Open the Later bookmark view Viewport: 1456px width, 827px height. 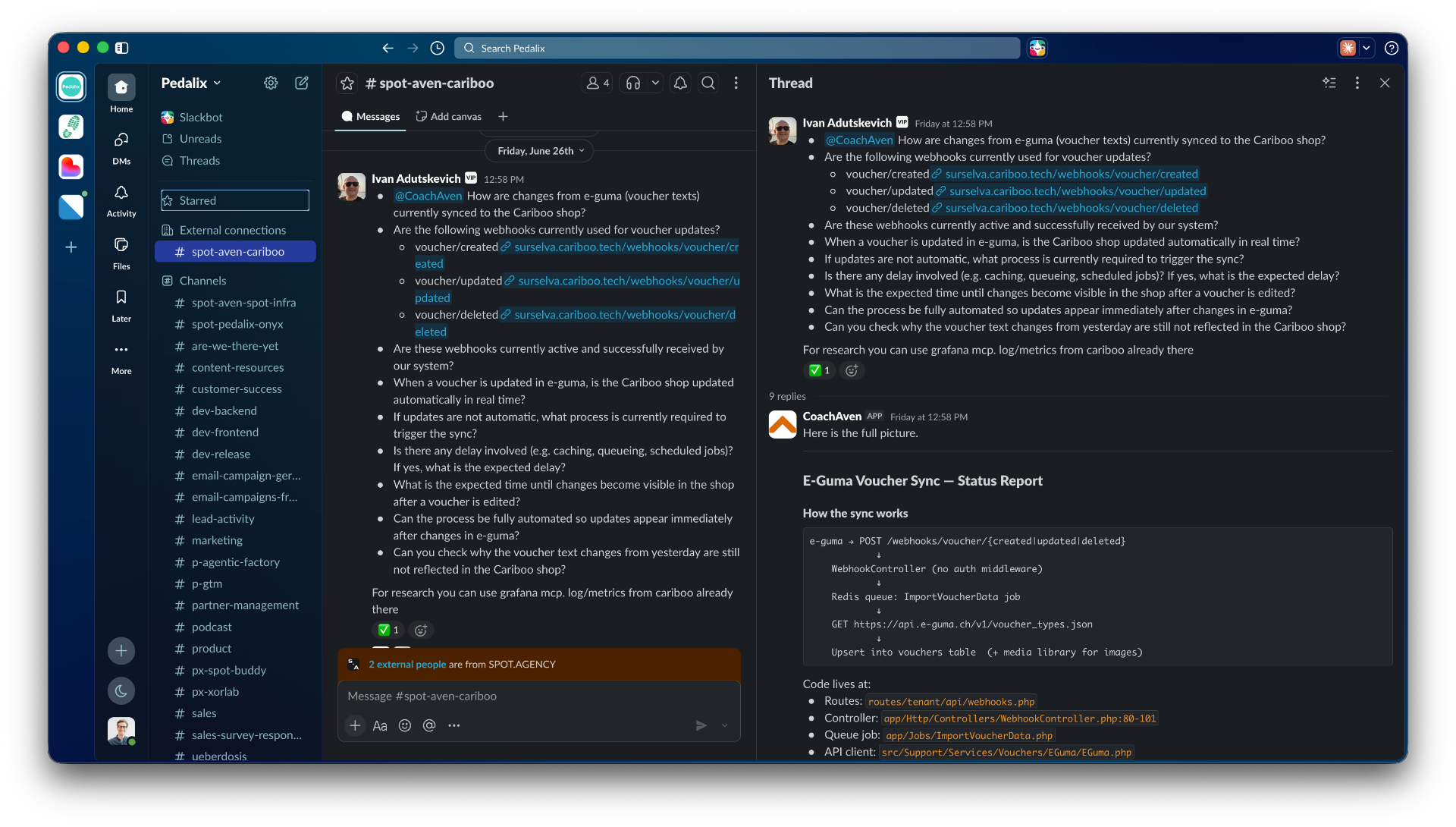pyautogui.click(x=121, y=305)
